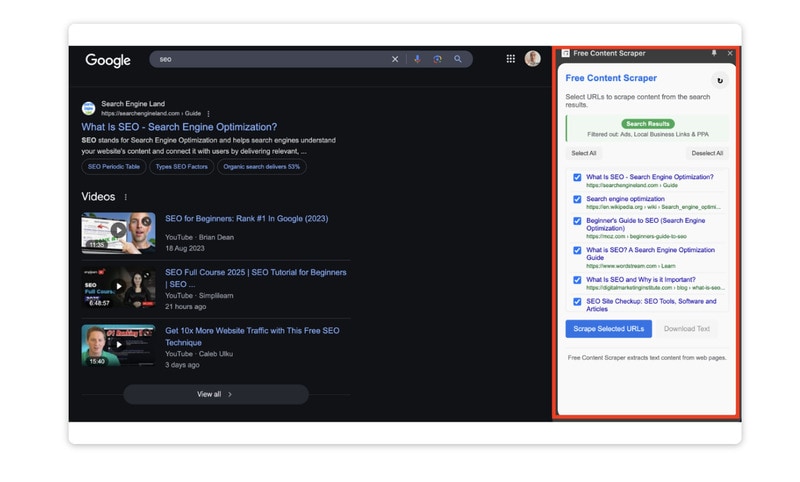Open the Google apps grid
The width and height of the screenshot is (800, 482).
pos(511,59)
